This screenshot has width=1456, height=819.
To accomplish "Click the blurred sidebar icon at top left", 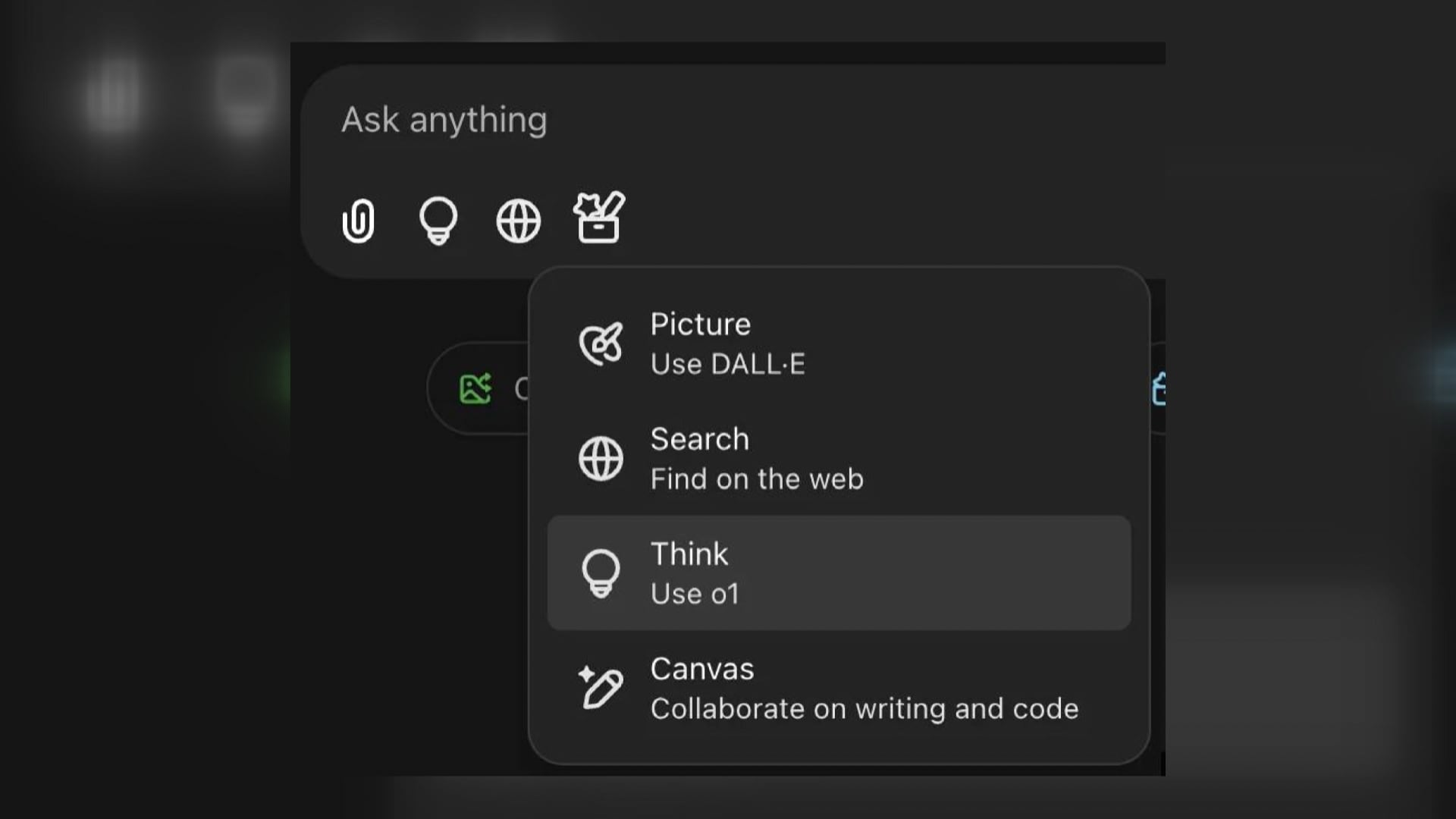I will (x=114, y=95).
